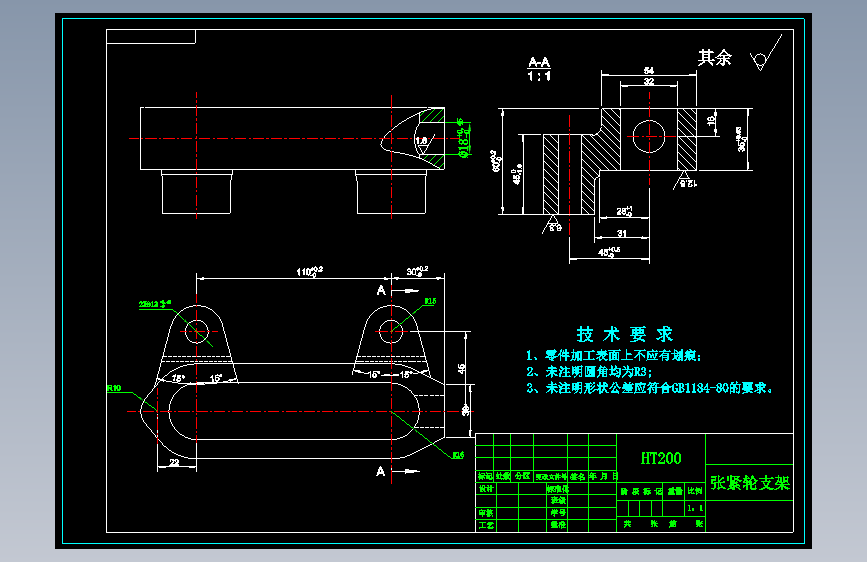
Task: Click the 30 dimension above the plan view
Action: (417, 271)
